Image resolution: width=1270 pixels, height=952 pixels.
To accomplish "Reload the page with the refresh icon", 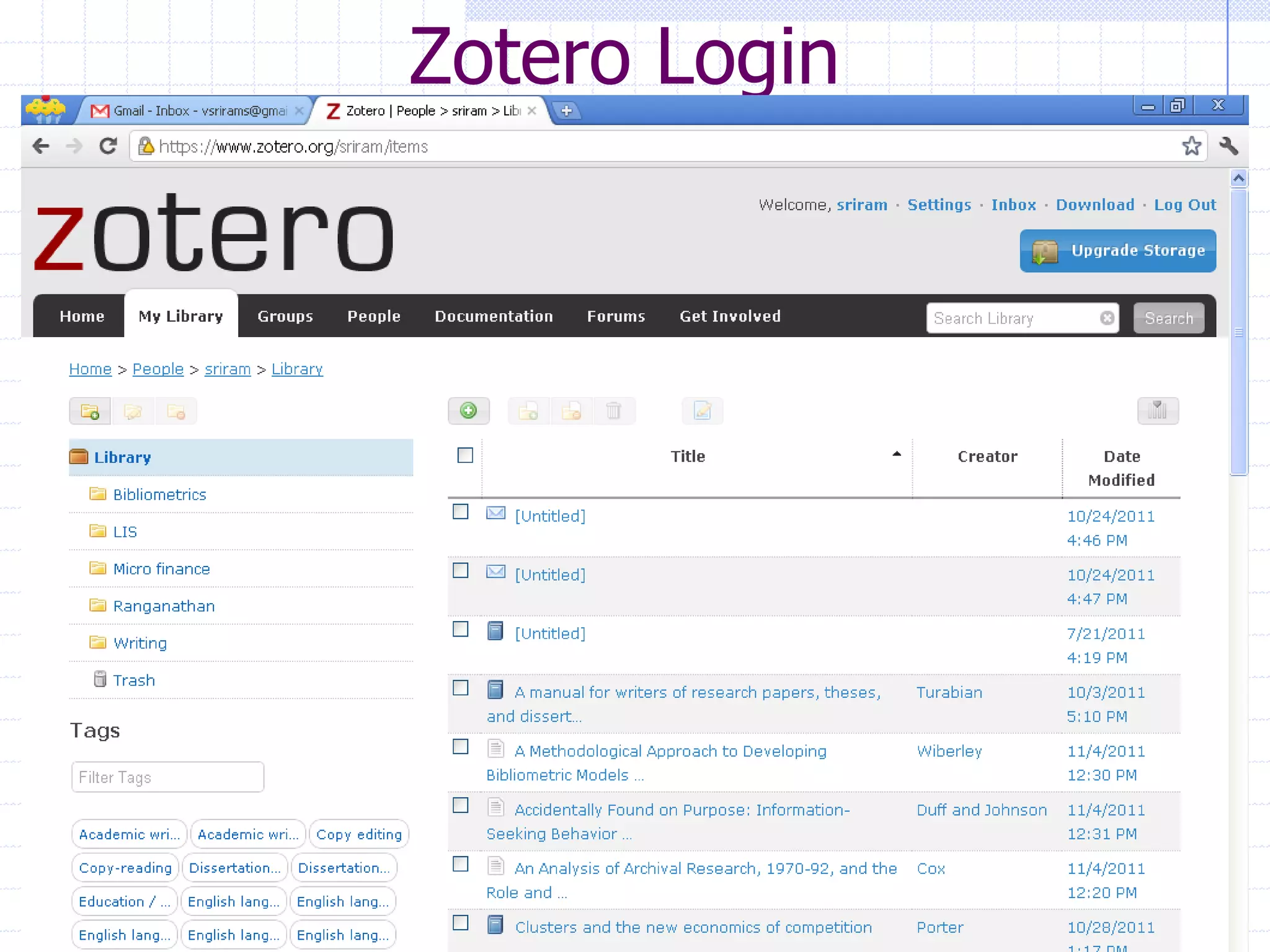I will pyautogui.click(x=109, y=147).
